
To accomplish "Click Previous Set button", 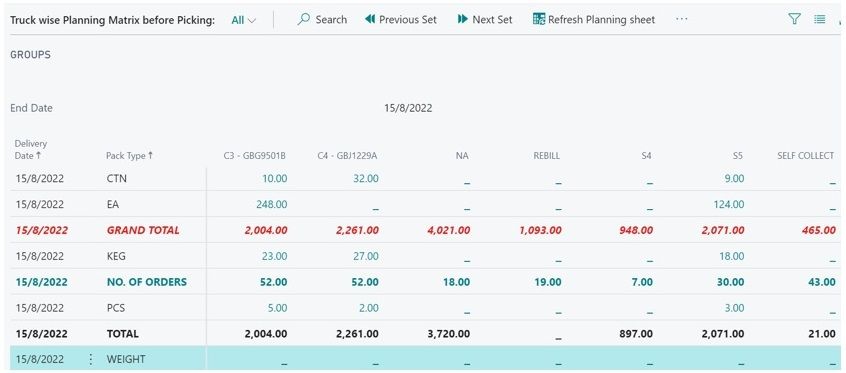I will pyautogui.click(x=401, y=19).
